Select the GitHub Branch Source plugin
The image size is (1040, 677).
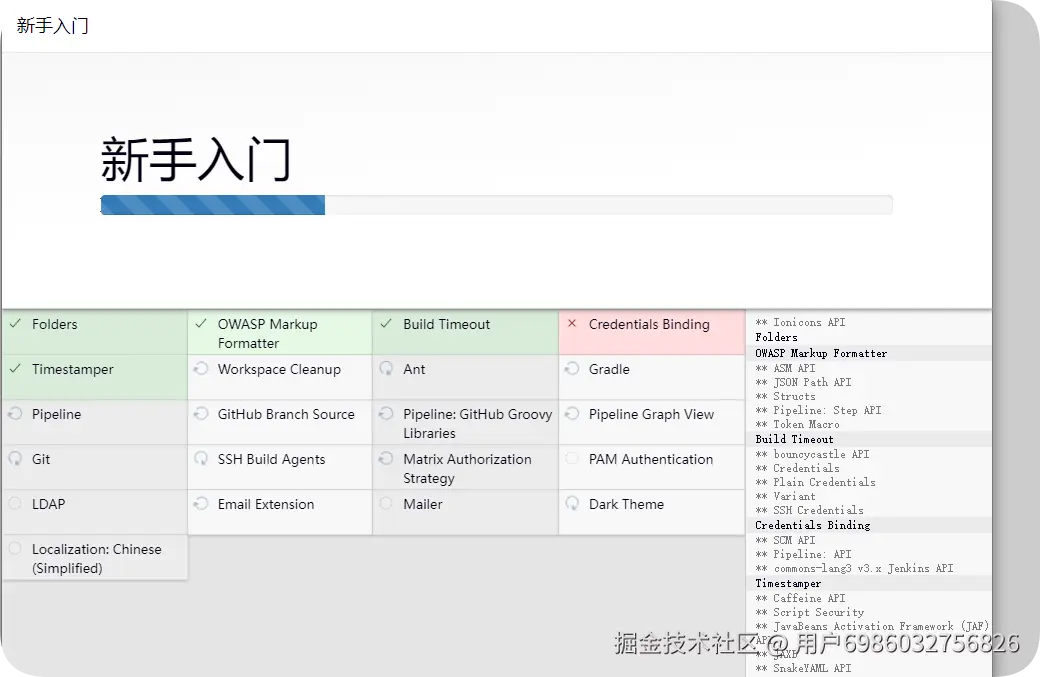286,414
